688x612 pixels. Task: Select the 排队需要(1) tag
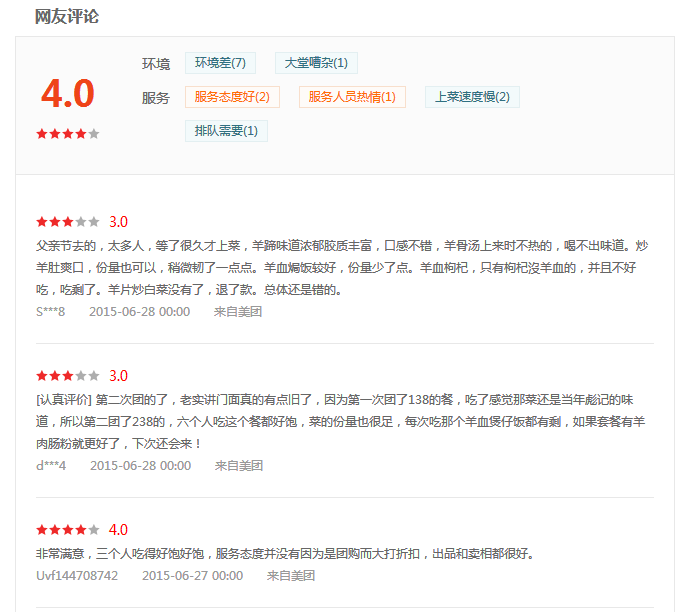point(226,131)
